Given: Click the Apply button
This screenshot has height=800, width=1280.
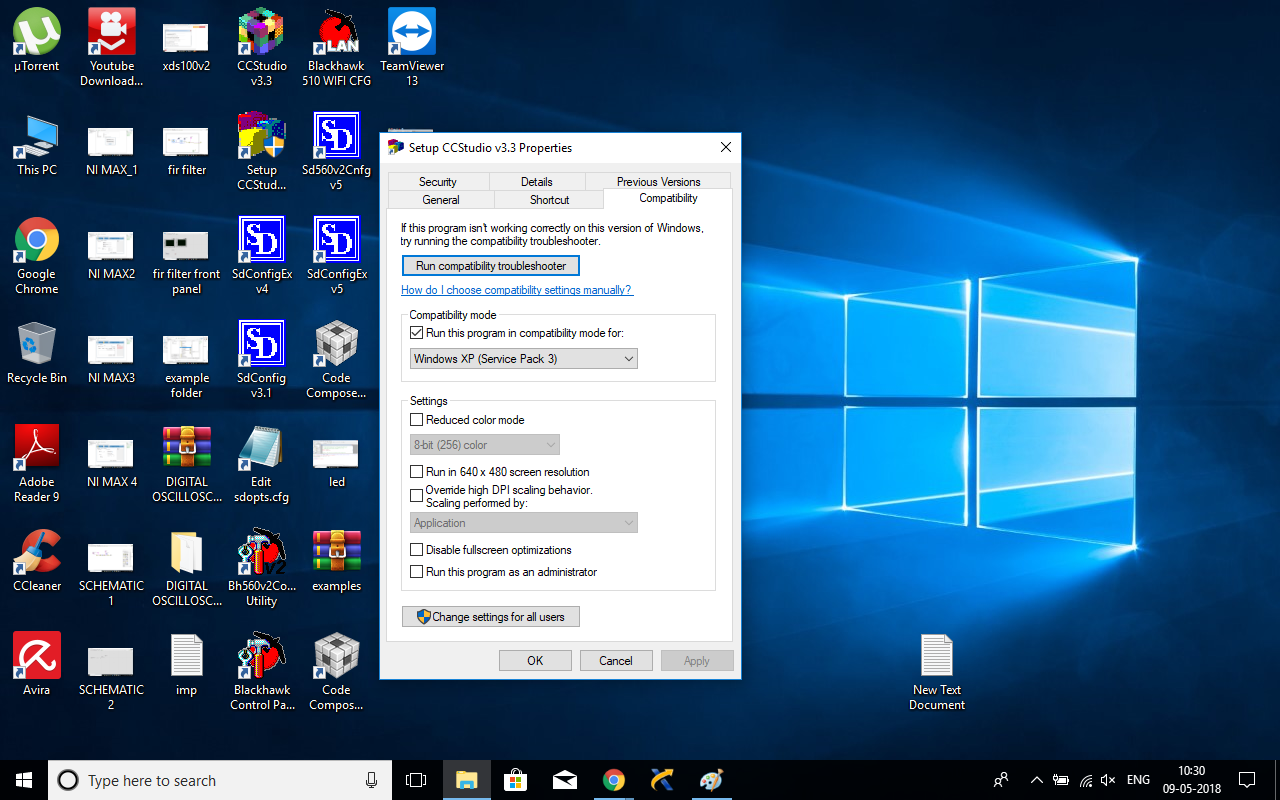Looking at the screenshot, I should [697, 661].
